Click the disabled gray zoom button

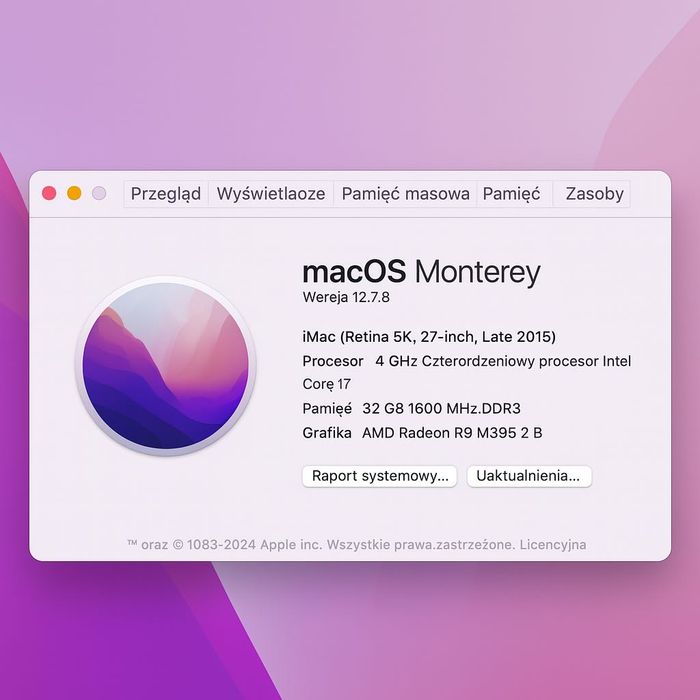point(99,193)
